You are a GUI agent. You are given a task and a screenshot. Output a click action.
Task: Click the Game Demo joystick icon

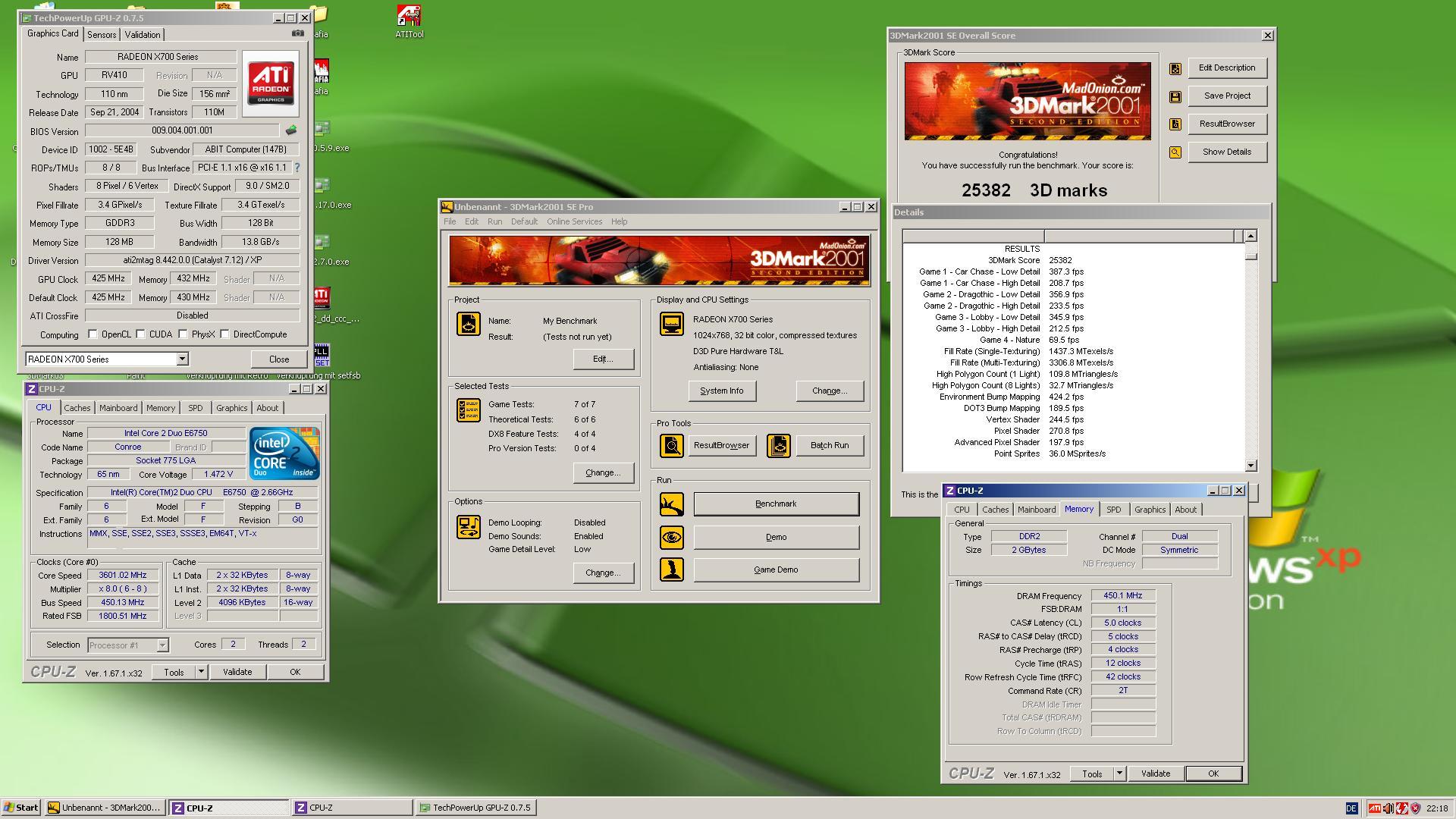coord(671,570)
